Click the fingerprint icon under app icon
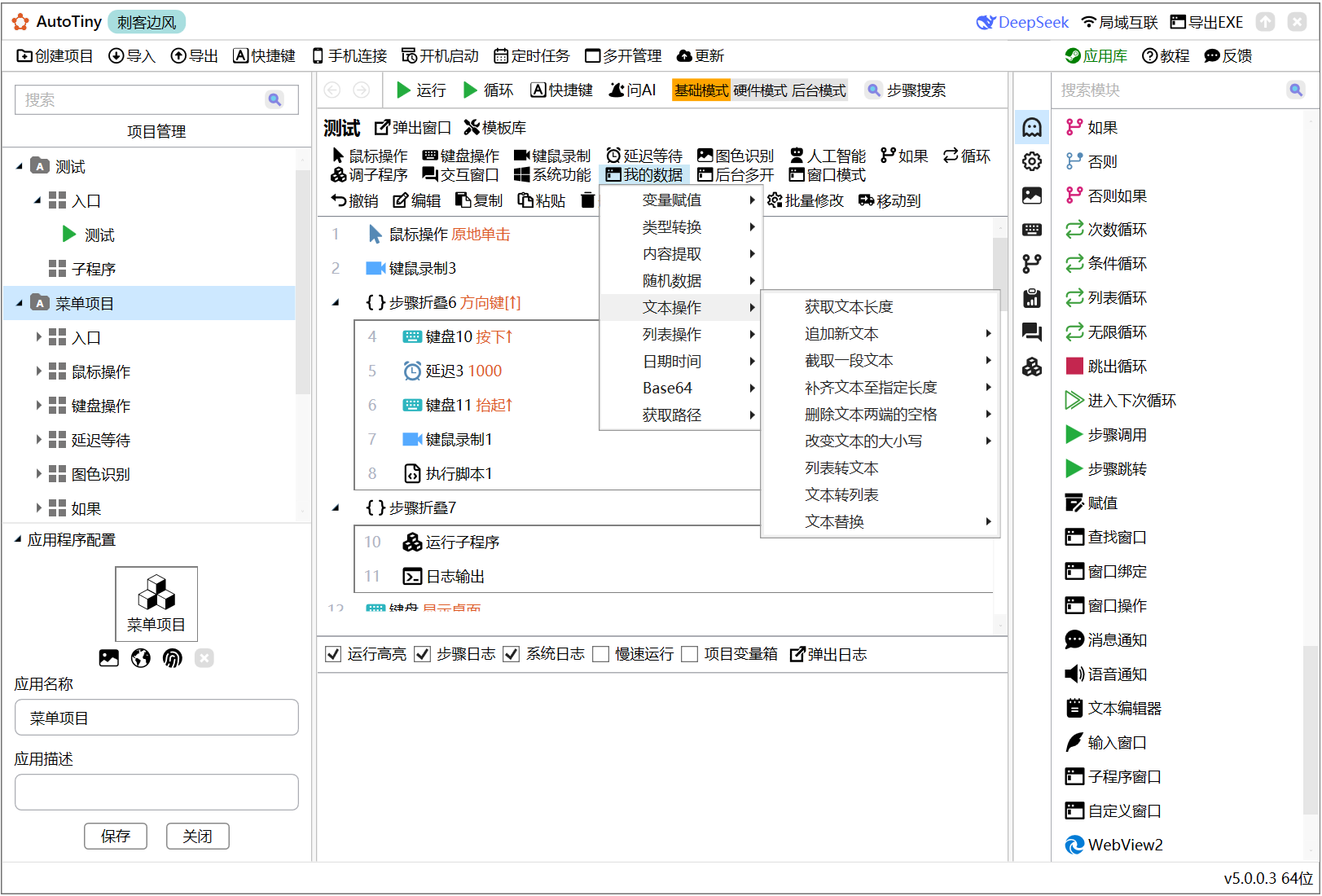The image size is (1322, 896). tap(172, 658)
